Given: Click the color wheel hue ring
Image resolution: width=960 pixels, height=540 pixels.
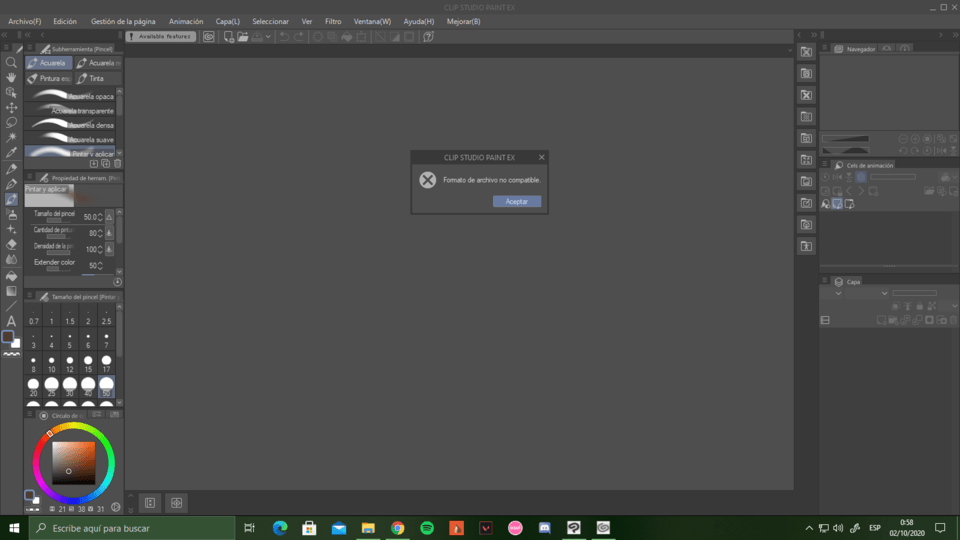Looking at the screenshot, I should (74, 430).
